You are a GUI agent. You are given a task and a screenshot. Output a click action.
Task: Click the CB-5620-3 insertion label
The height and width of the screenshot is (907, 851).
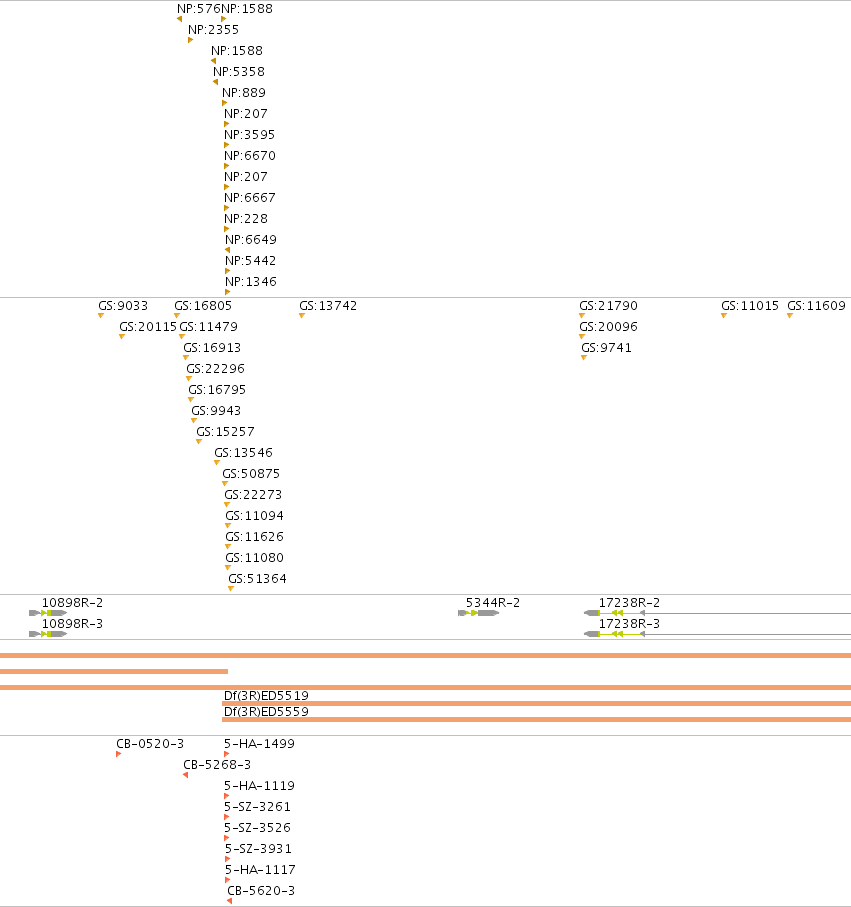261,891
